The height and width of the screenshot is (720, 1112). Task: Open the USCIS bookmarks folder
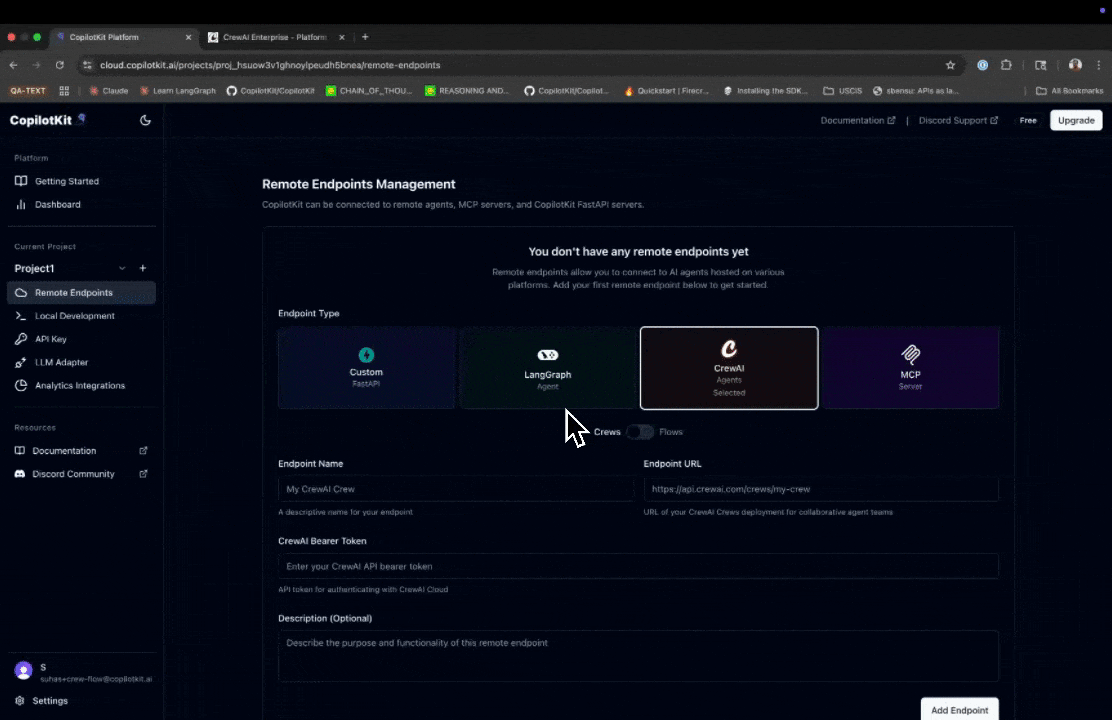click(x=843, y=90)
